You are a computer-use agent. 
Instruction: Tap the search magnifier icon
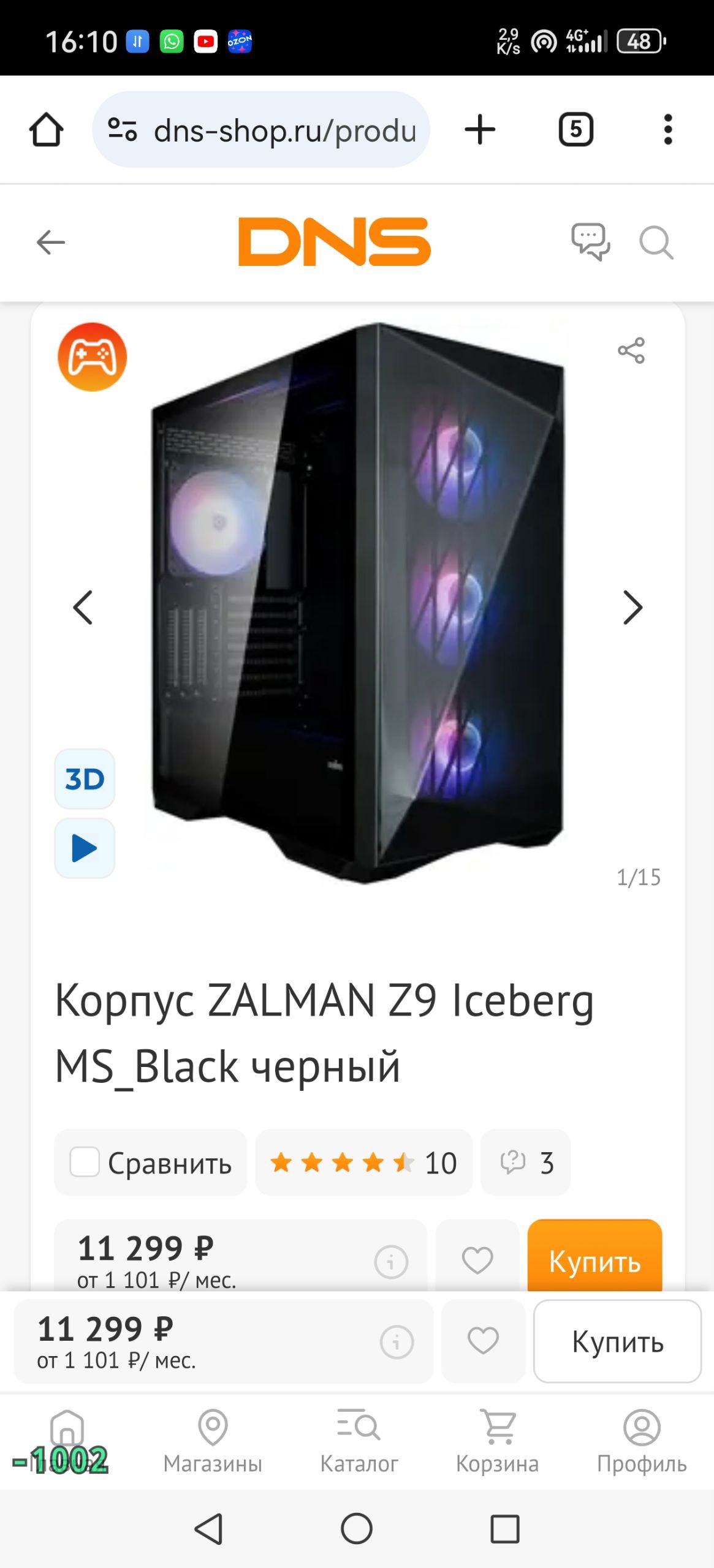pos(656,243)
